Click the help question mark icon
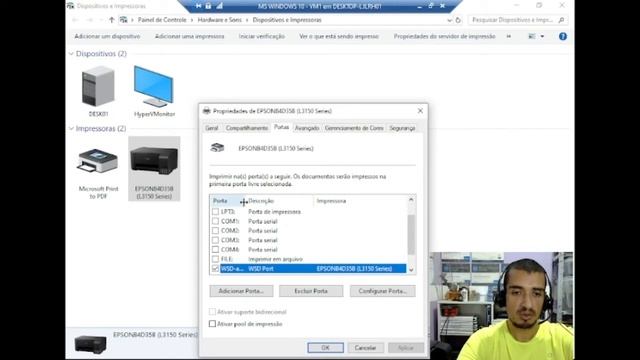The width and height of the screenshot is (640, 360). [563, 36]
